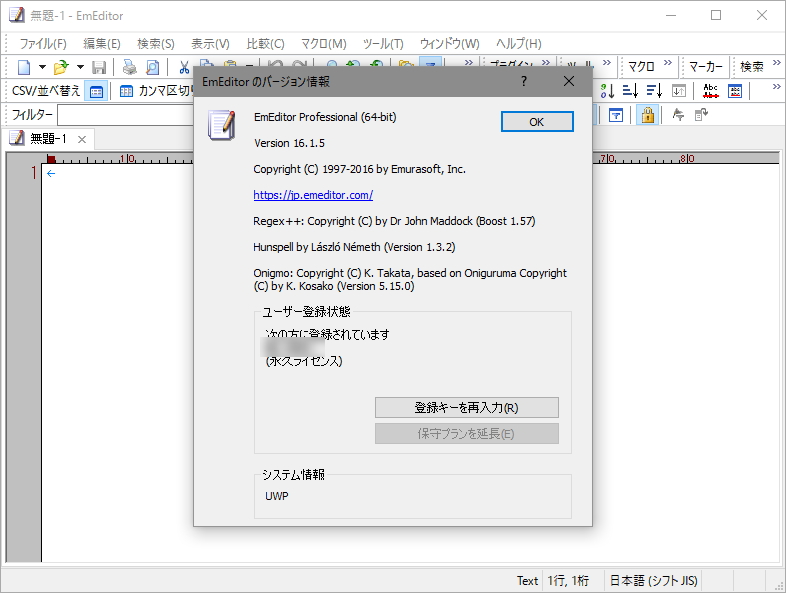
Task: Click the EmEditor title bar app icon
Action: point(17,15)
